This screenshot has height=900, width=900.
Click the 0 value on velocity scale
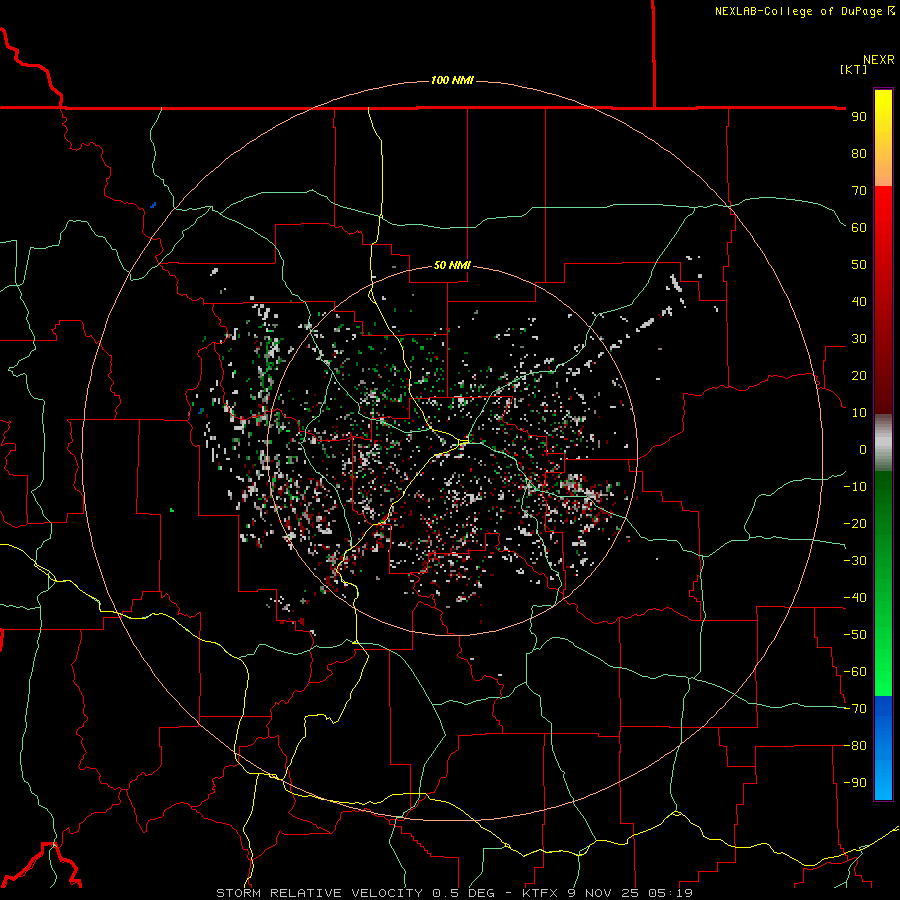[x=863, y=449]
